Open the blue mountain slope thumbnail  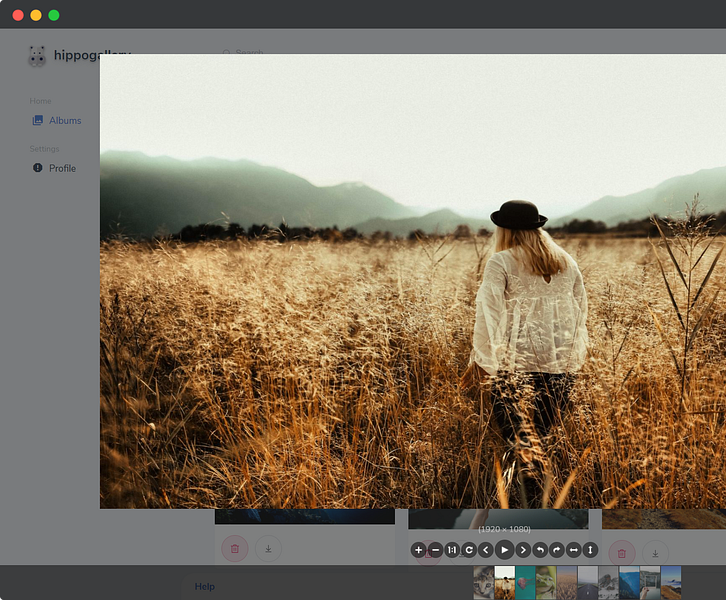[630, 583]
